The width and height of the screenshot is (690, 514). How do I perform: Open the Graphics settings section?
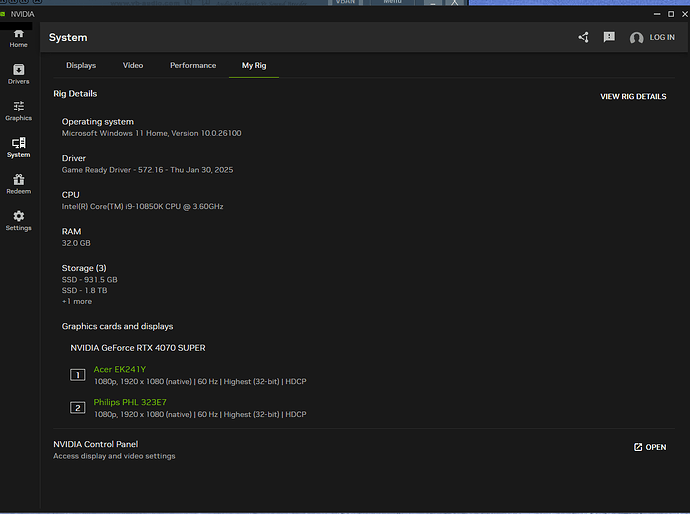[x=18, y=111]
